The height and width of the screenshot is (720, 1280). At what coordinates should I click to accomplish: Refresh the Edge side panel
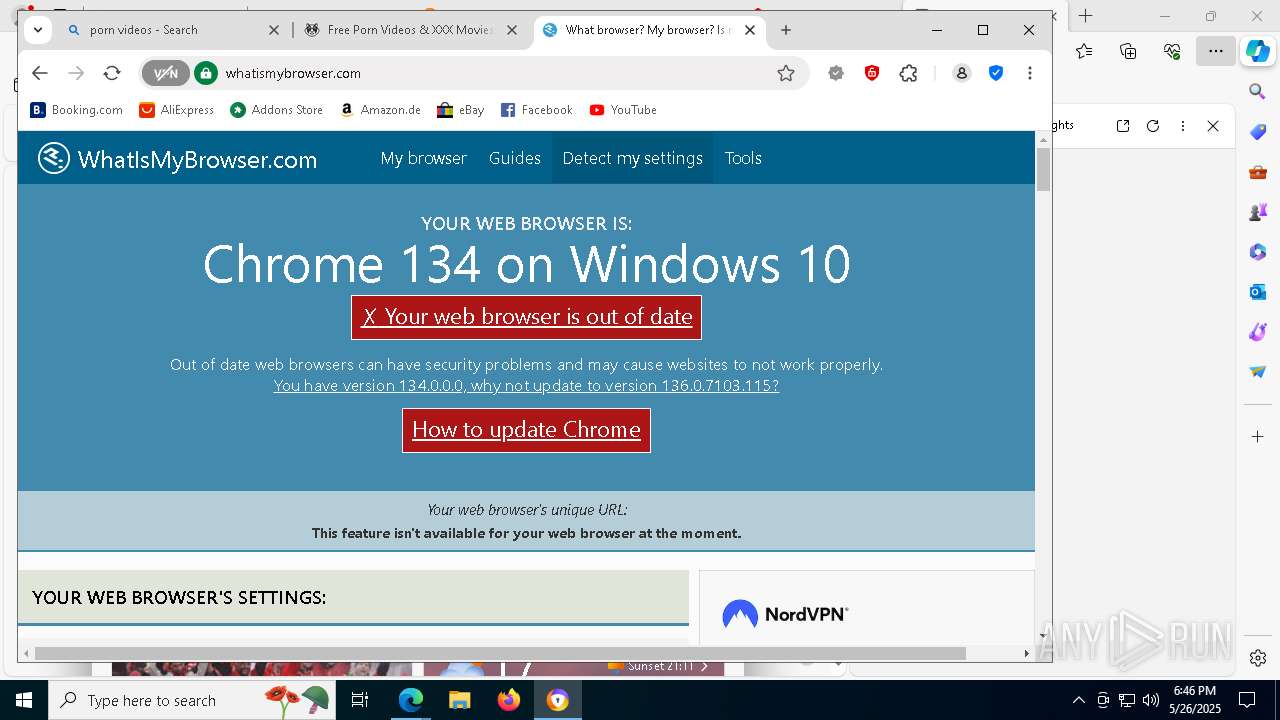tap(1153, 126)
